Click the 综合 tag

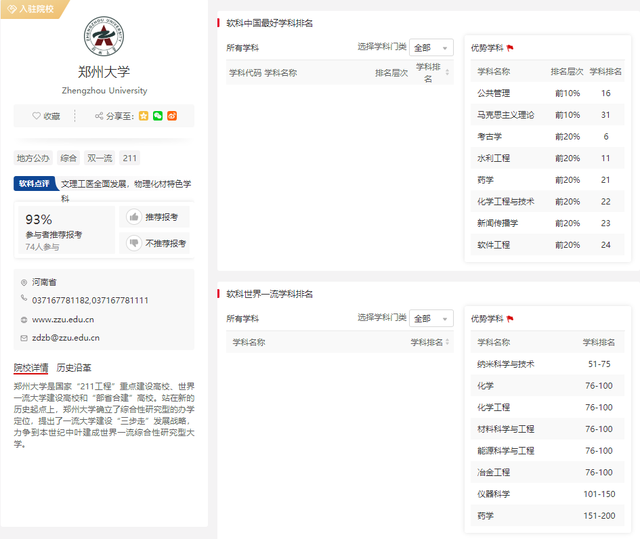68,158
